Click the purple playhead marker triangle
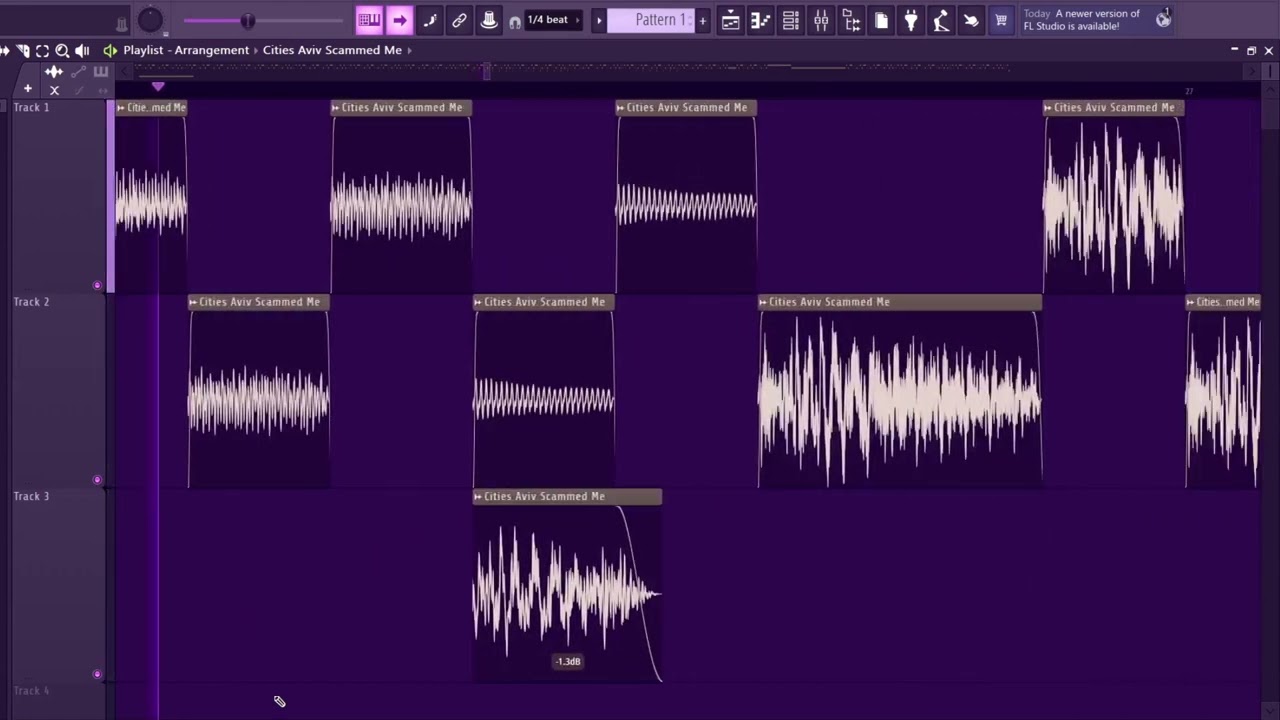1280x720 pixels. tap(158, 87)
